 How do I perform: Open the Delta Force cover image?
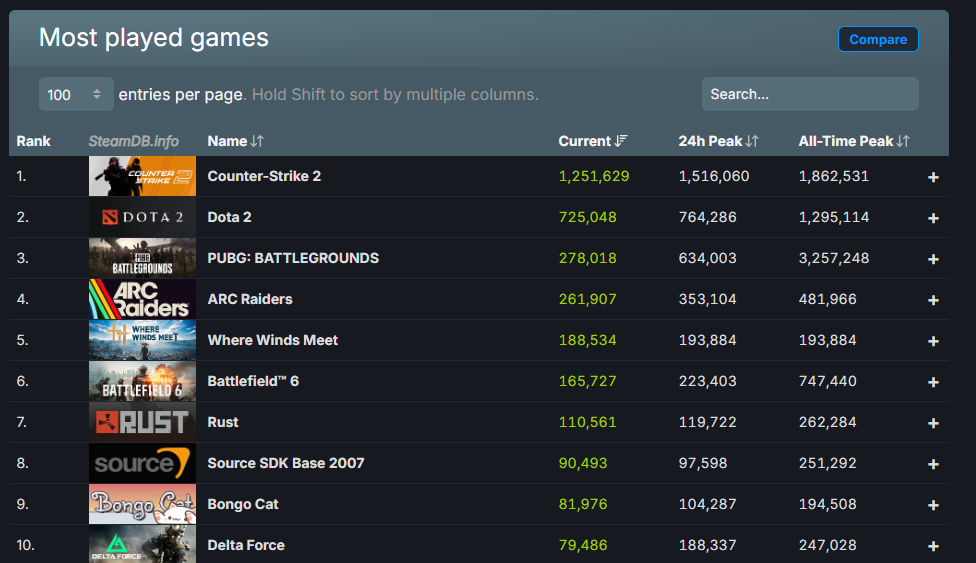[x=142, y=544]
